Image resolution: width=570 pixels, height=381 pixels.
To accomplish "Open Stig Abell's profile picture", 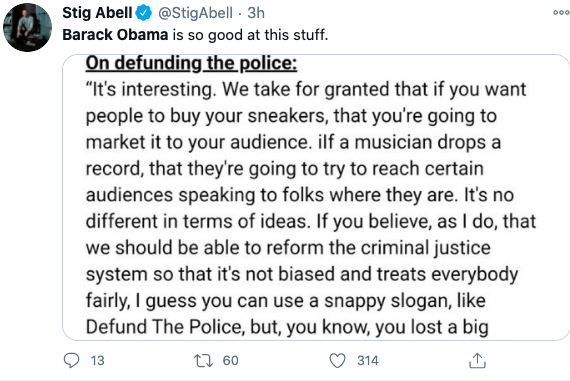I will coord(28,27).
